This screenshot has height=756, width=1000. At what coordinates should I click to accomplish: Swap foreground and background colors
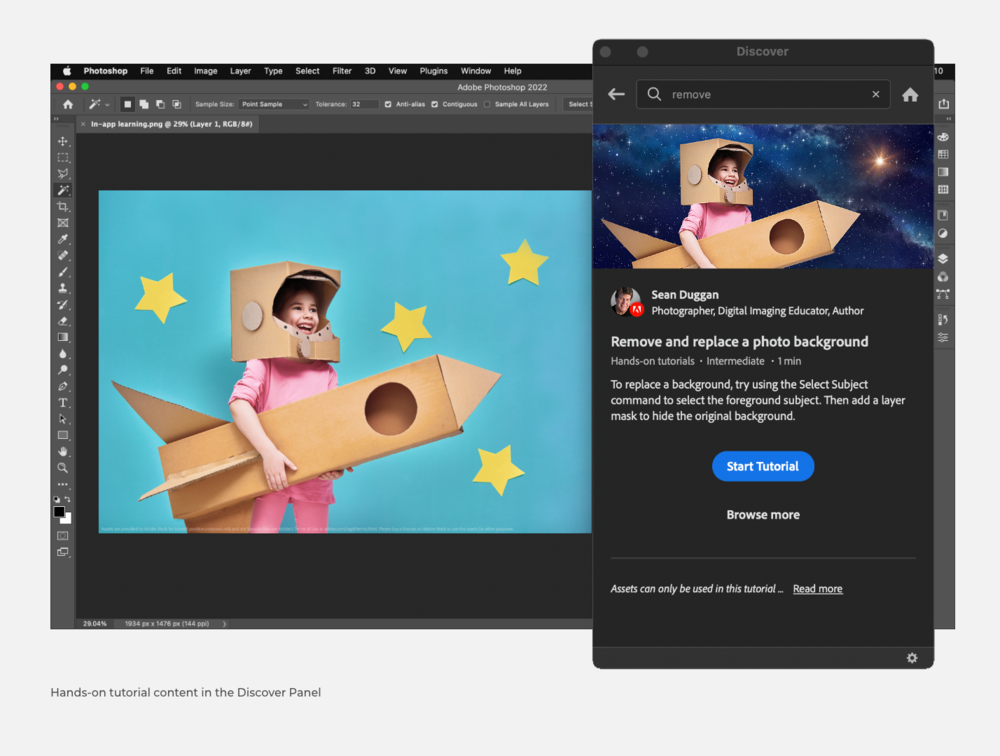68,499
